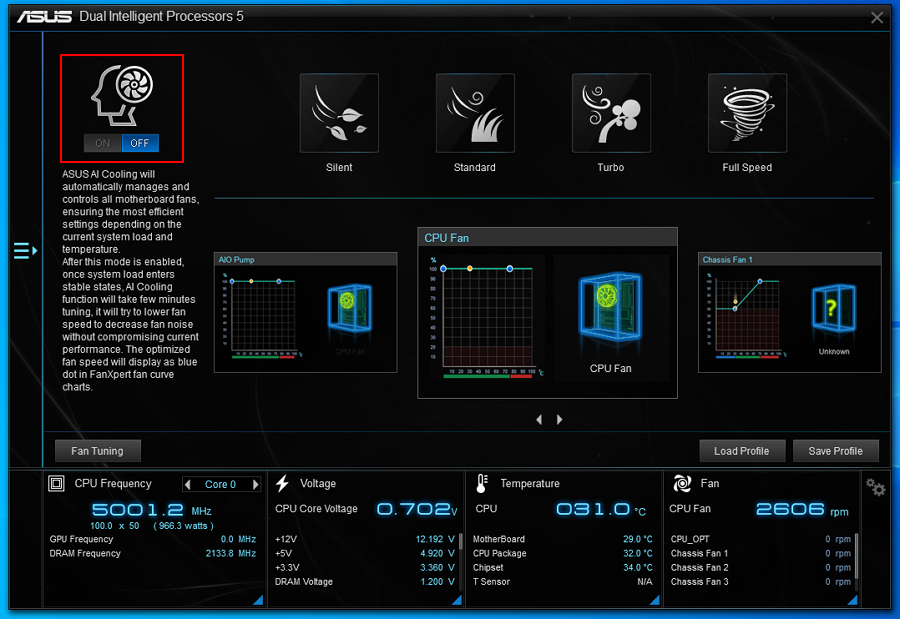Click the Load Profile button
The width and height of the screenshot is (900, 619).
(x=742, y=451)
